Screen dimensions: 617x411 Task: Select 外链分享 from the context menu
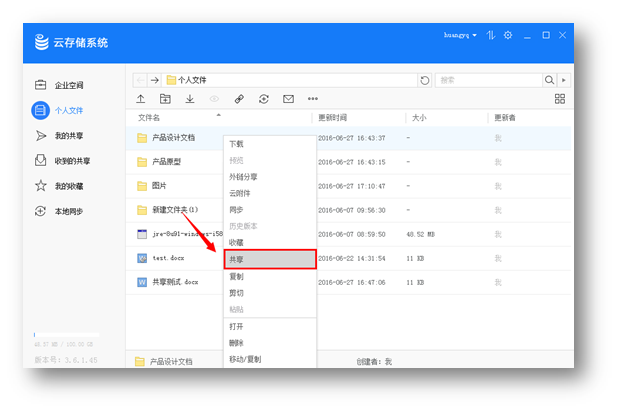tap(243, 177)
